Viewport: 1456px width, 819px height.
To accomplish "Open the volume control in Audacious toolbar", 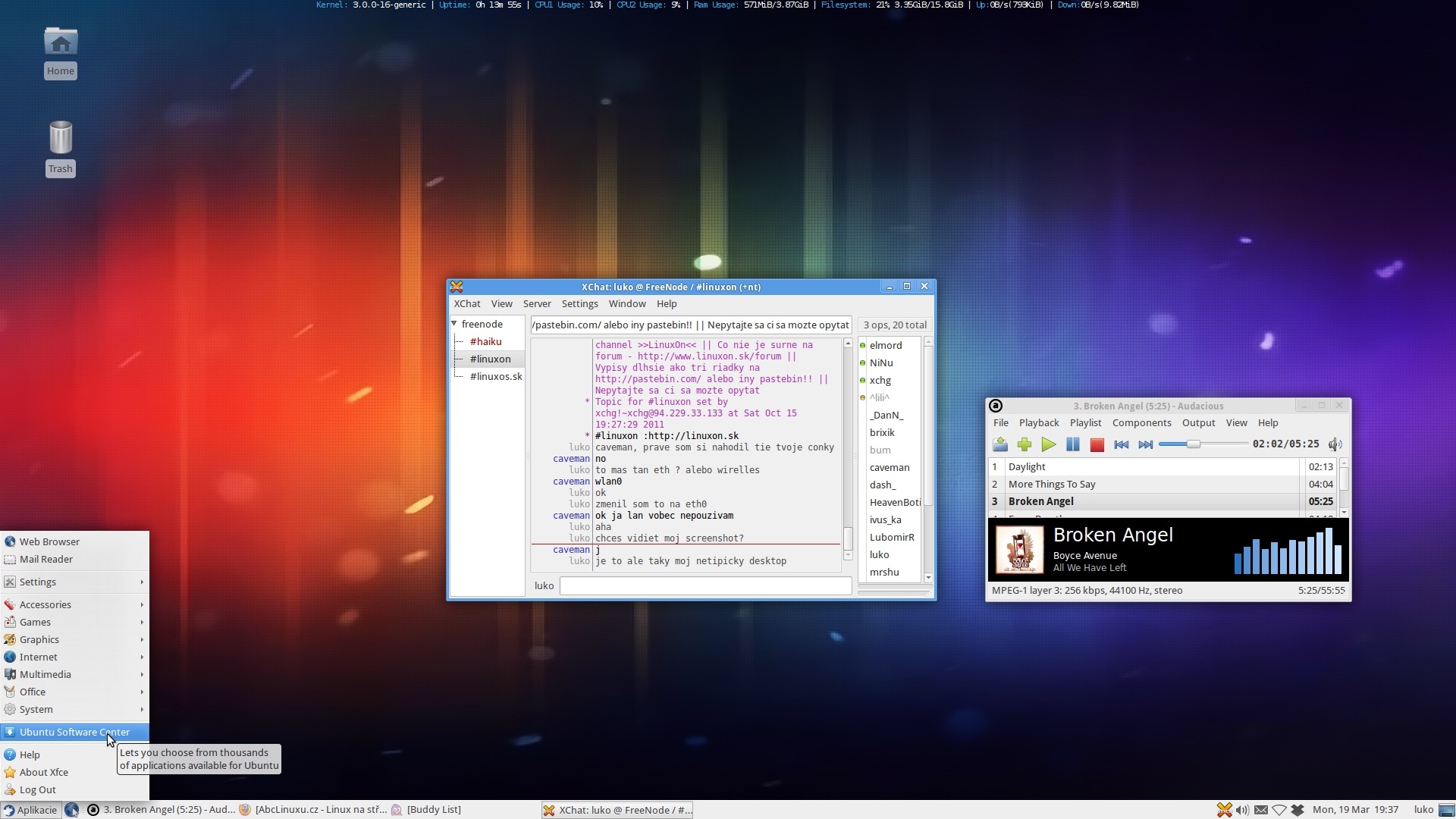I will tap(1335, 444).
